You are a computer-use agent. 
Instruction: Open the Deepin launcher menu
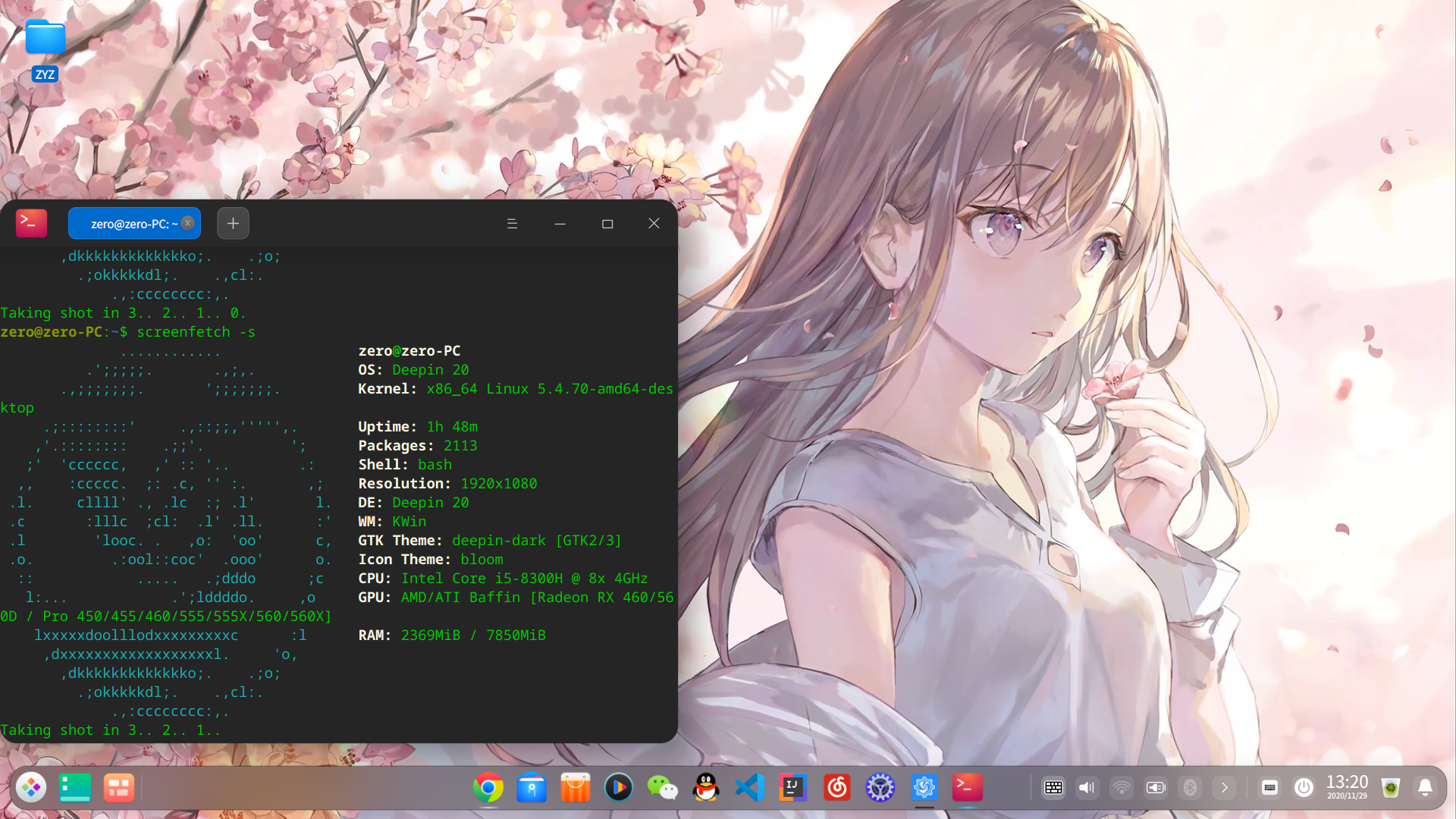(31, 788)
